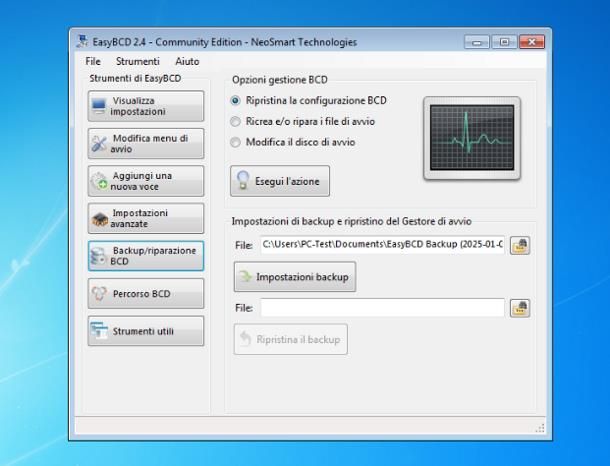Open Modifica menu di avvio section
Screen dimensions: 610x466
pos(146,144)
